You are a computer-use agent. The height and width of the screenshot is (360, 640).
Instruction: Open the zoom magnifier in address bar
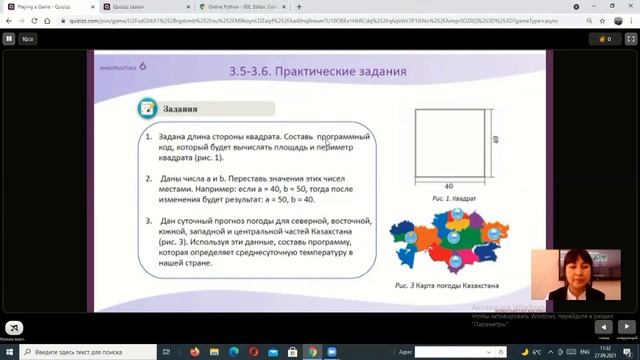pos(589,21)
